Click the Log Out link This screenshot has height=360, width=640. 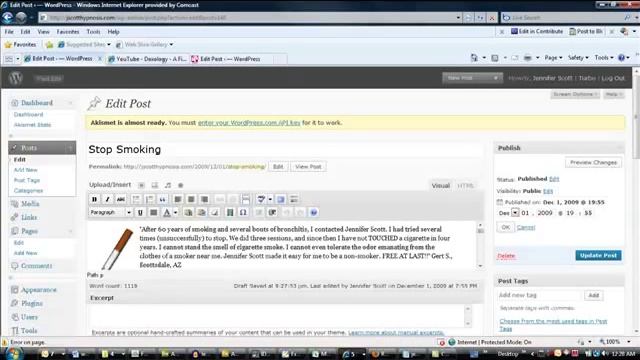(613, 78)
